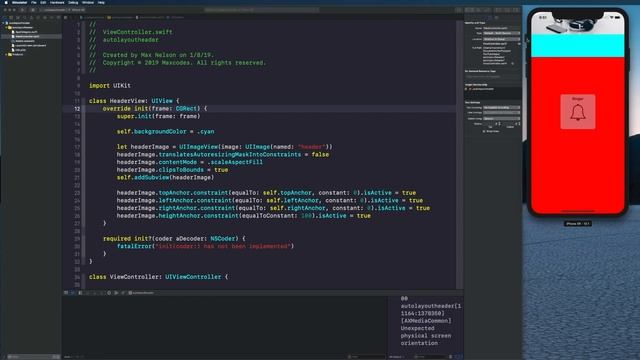Open the Type dropdown in file inspector
The image size is (640, 360).
pos(502,33)
